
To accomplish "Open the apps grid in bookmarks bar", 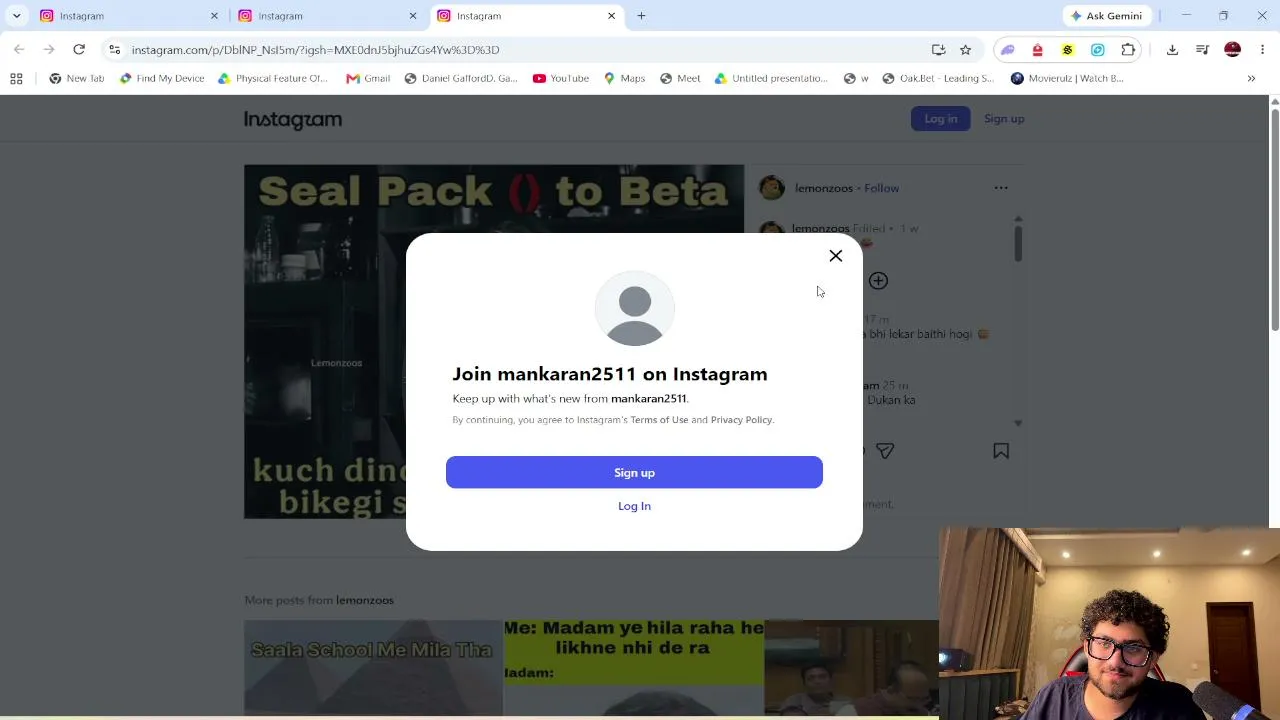I will (x=16, y=78).
